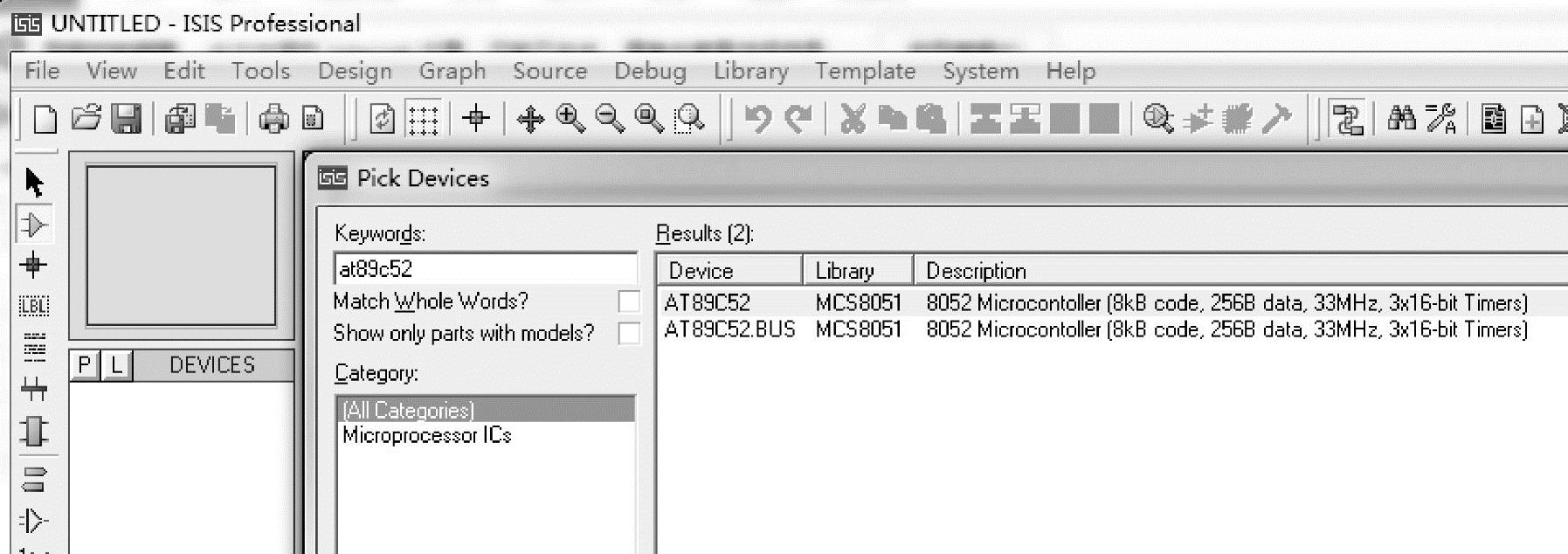Select the Selection Mode arrow tool

click(34, 183)
